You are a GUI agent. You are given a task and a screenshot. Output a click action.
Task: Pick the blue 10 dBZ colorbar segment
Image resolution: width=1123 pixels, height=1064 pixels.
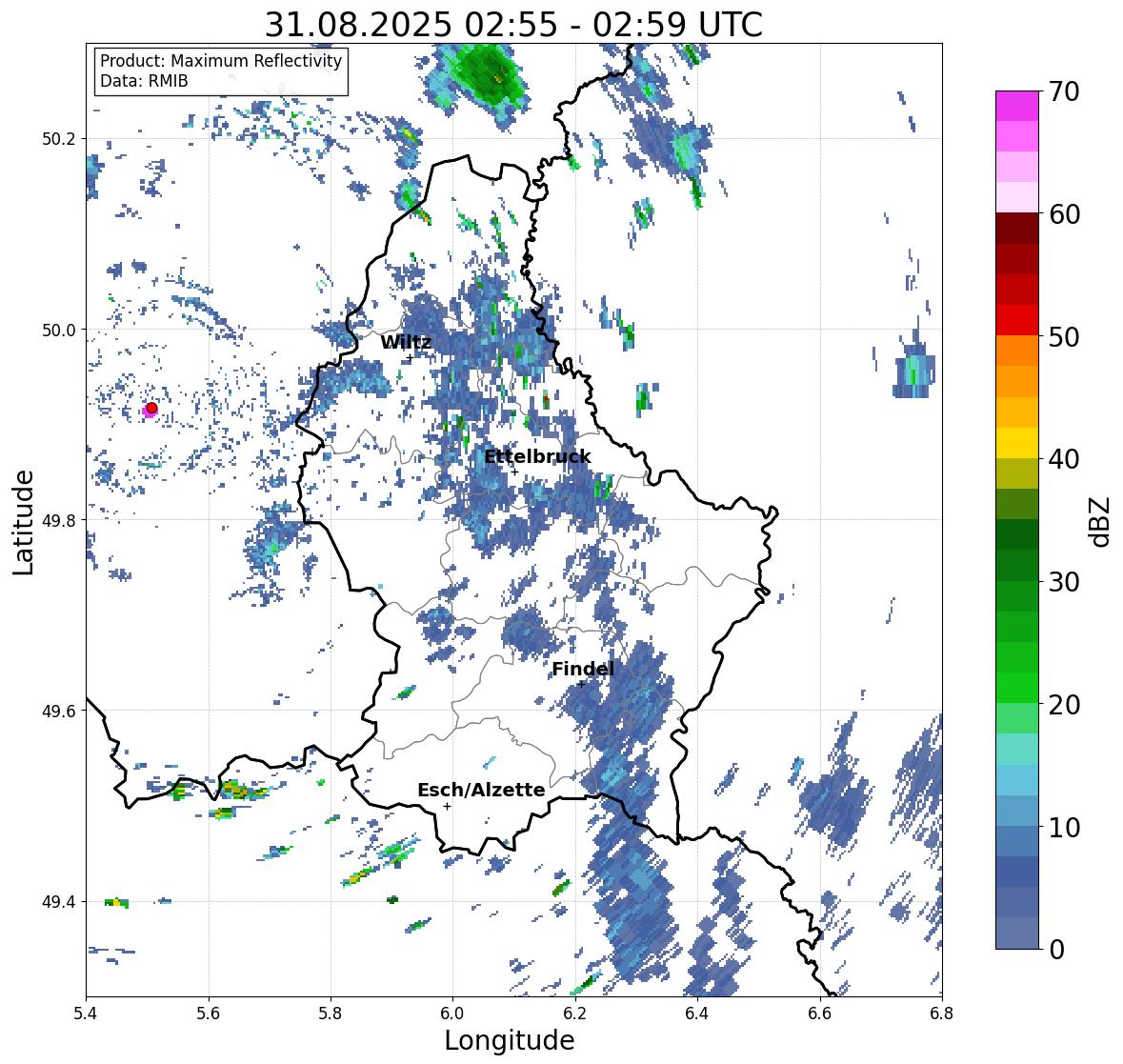1017,811
